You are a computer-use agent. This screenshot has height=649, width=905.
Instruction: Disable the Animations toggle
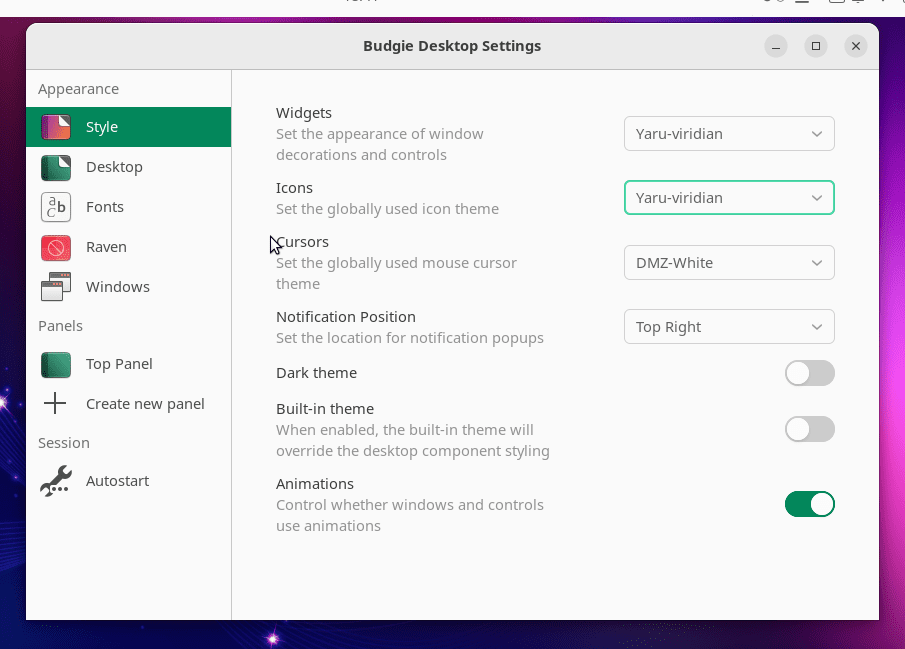[810, 504]
